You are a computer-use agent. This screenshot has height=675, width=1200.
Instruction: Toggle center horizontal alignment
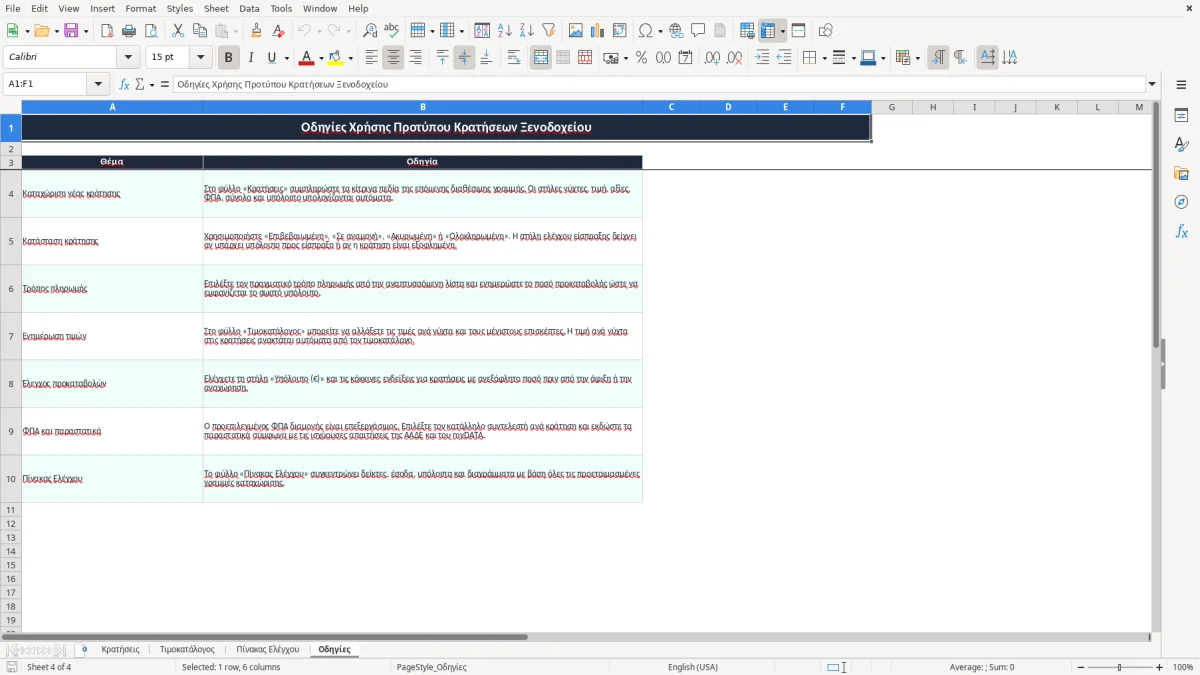[x=394, y=58]
